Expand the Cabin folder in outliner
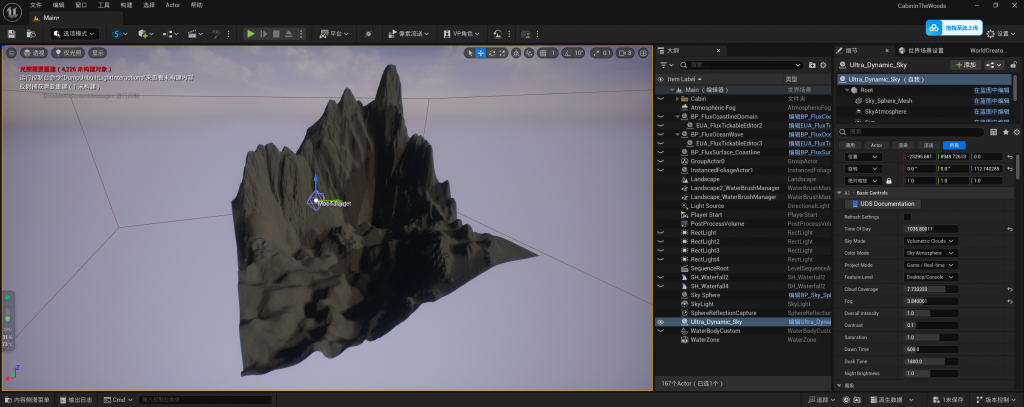Image resolution: width=1024 pixels, height=407 pixels. coord(679,99)
